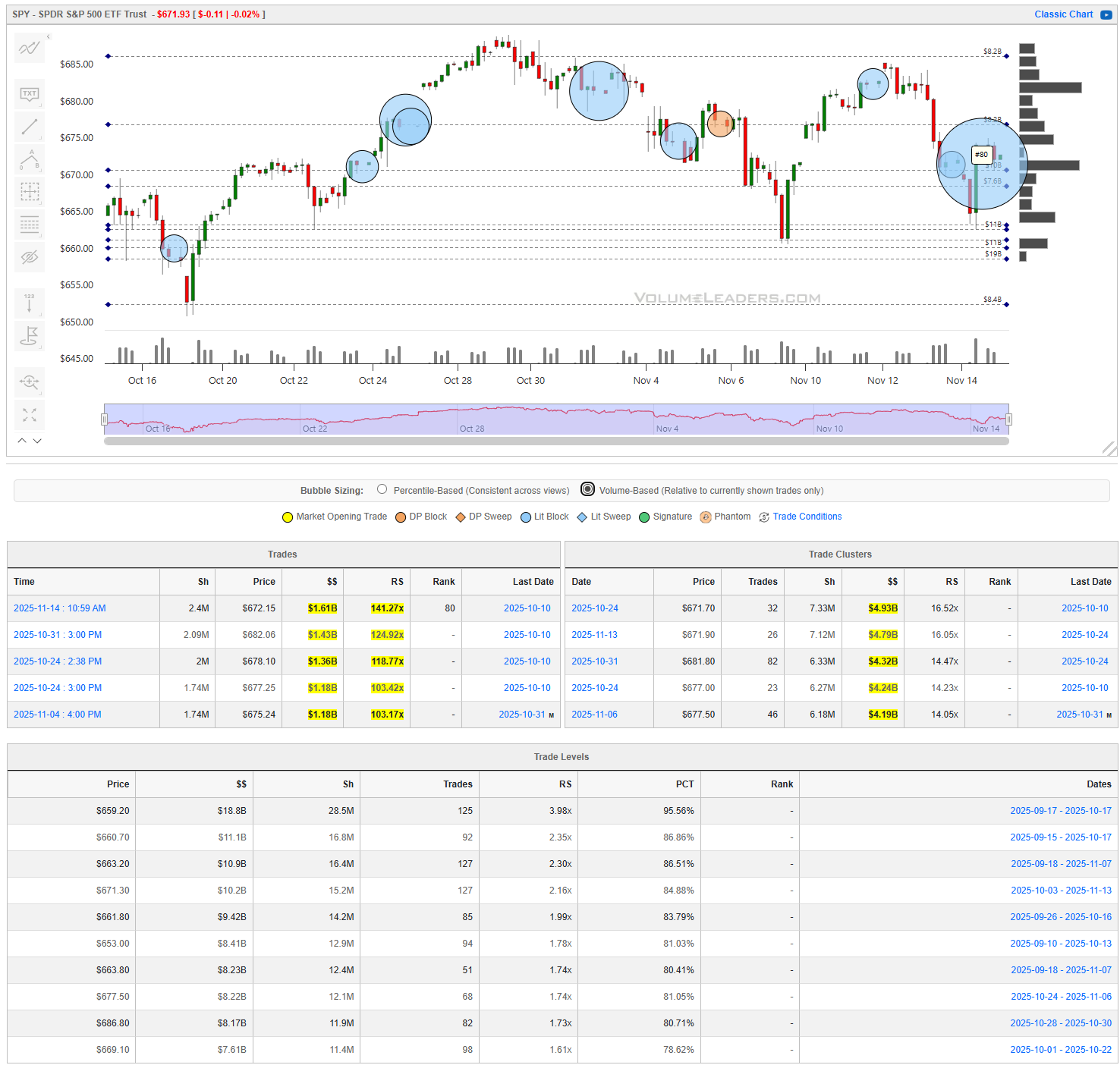
Task: Click the 95.56% PCT value
Action: pyautogui.click(x=678, y=811)
